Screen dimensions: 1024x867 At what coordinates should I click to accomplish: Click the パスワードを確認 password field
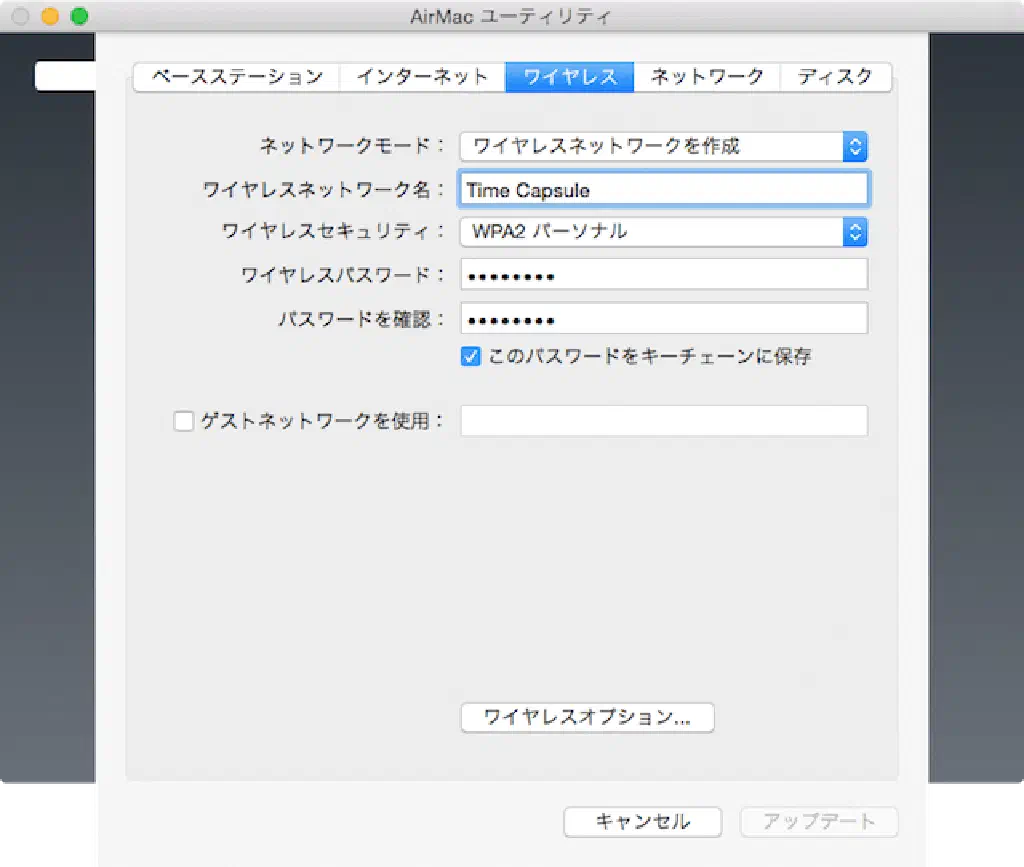[663, 319]
